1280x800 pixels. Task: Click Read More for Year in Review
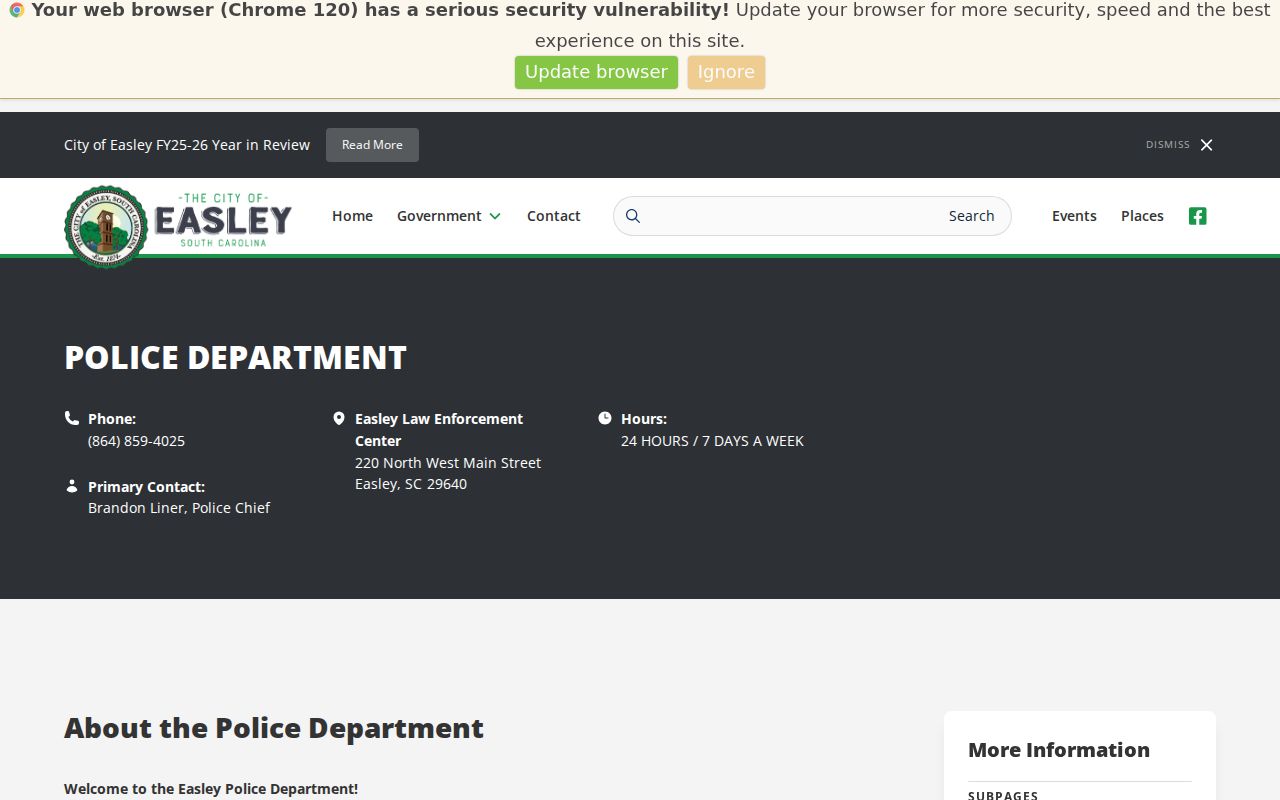point(372,145)
